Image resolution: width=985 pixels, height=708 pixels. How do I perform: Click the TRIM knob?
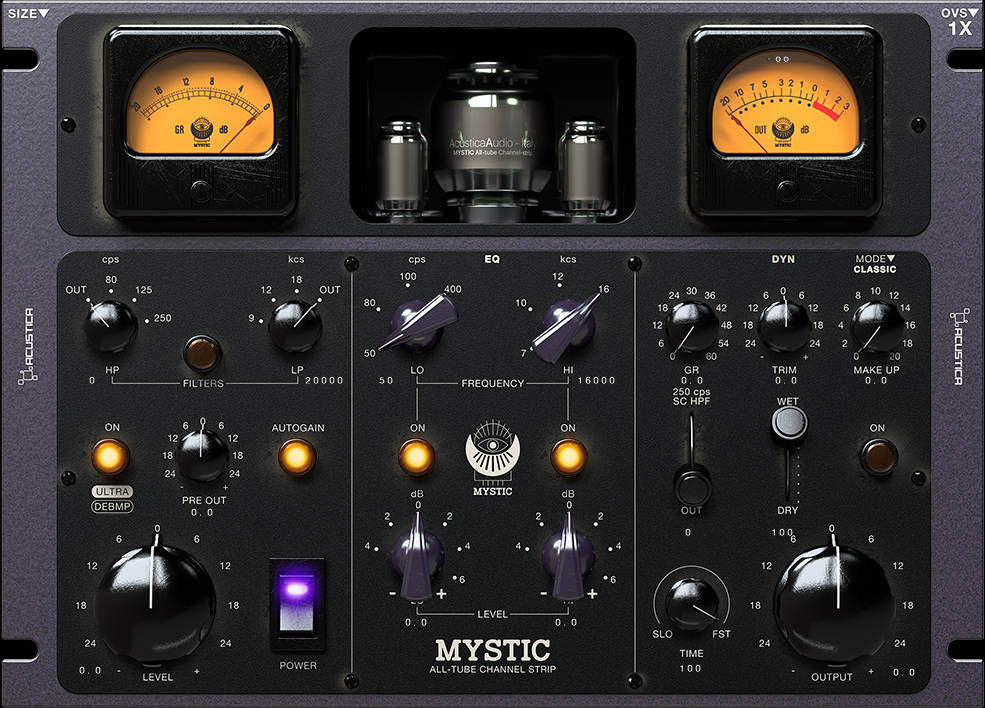784,325
